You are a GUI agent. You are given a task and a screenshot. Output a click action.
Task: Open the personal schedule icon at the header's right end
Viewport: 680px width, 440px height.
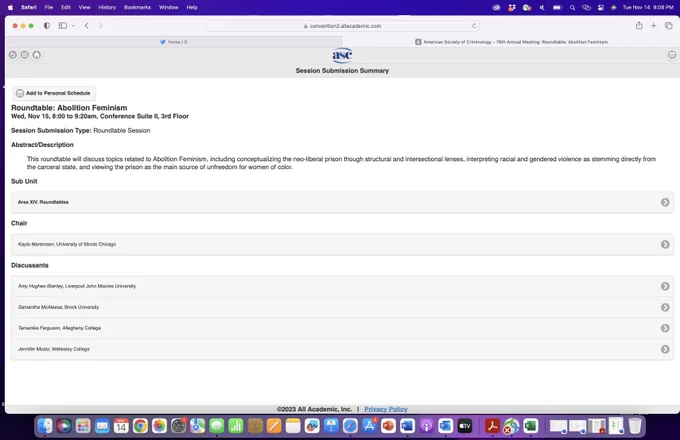point(671,55)
